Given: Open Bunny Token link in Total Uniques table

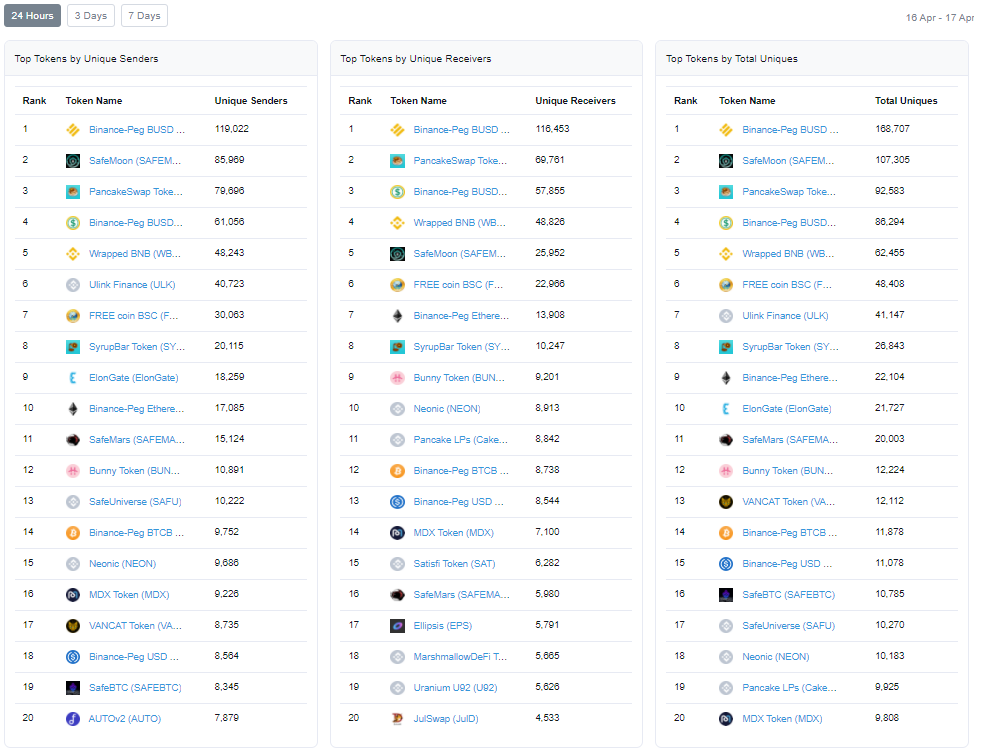Looking at the screenshot, I should coord(788,470).
